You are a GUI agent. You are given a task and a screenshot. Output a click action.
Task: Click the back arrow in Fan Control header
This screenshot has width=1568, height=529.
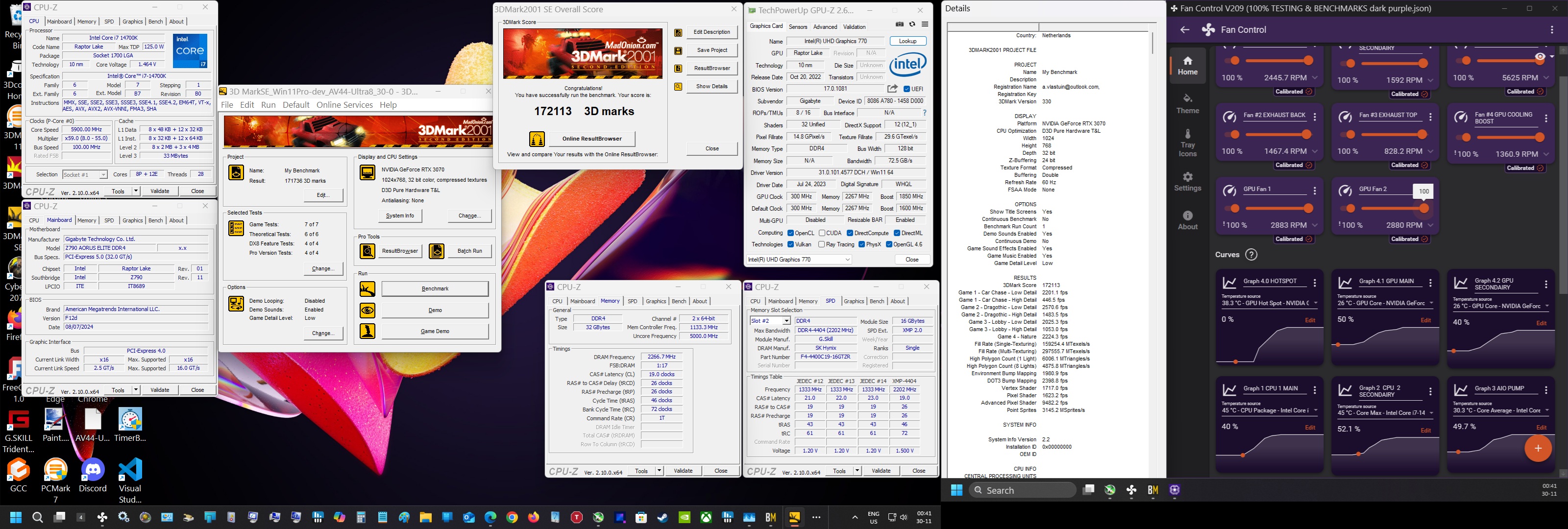[1184, 30]
